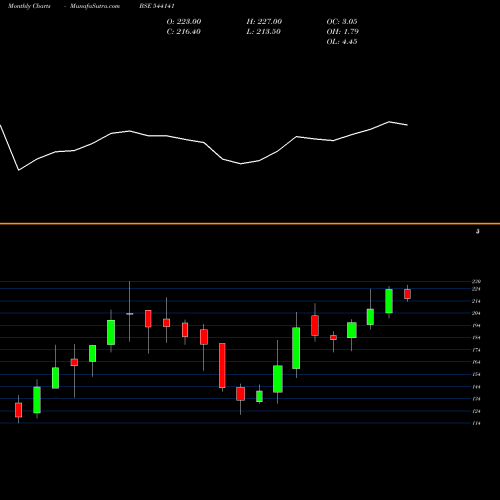Click the 230 price axis label
The width and height of the screenshot is (500, 500).
pyautogui.click(x=476, y=282)
